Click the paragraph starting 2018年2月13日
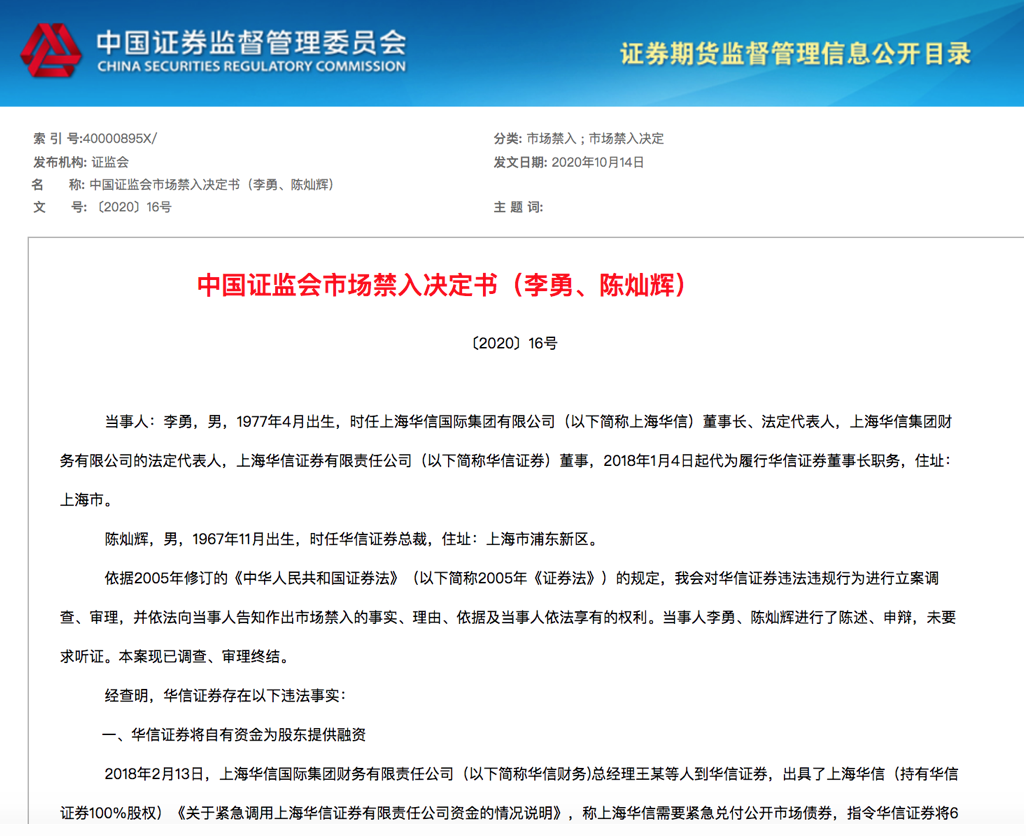 (x=509, y=794)
